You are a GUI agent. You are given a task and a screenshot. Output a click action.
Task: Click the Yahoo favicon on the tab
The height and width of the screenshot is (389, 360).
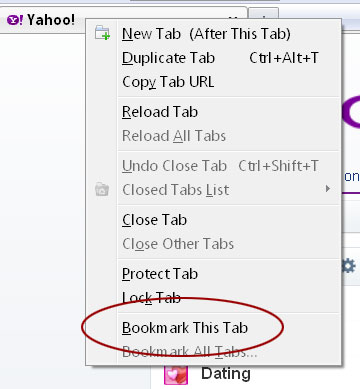coord(15,20)
